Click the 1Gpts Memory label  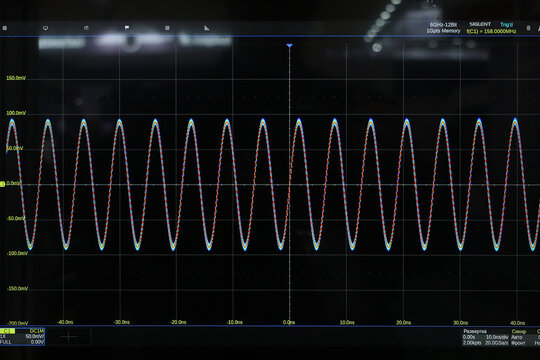tap(443, 31)
